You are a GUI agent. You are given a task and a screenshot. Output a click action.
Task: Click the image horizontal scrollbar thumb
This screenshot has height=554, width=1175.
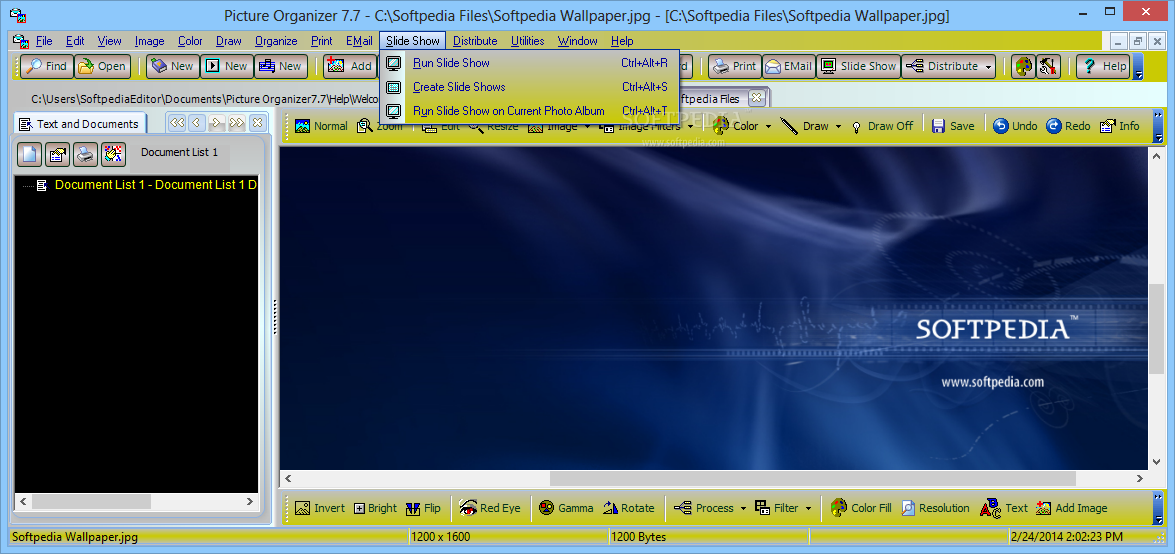pyautogui.click(x=812, y=478)
